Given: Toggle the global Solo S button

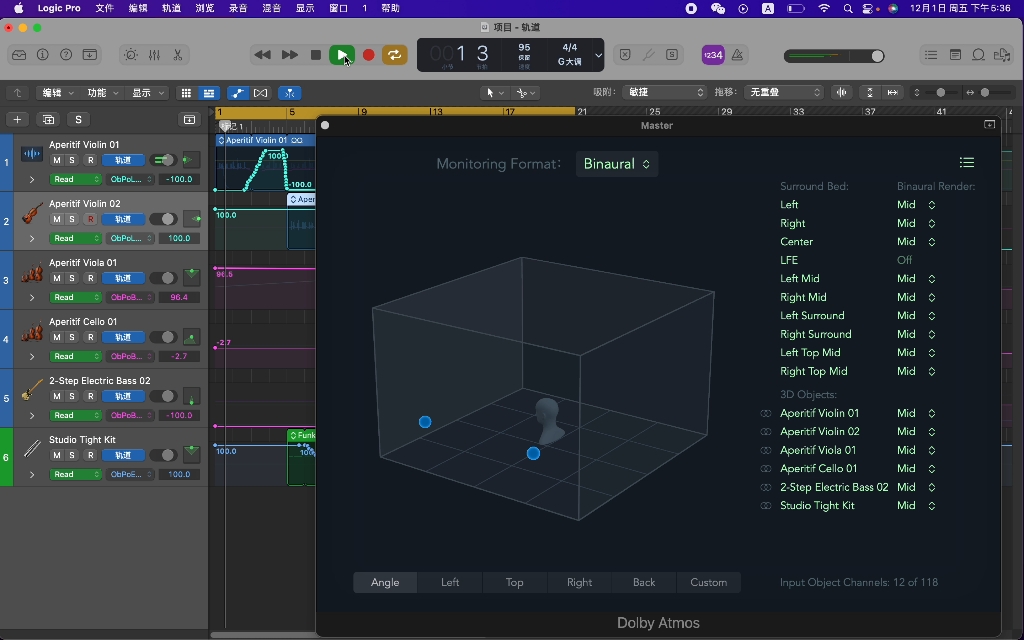Looking at the screenshot, I should pyautogui.click(x=78, y=120).
